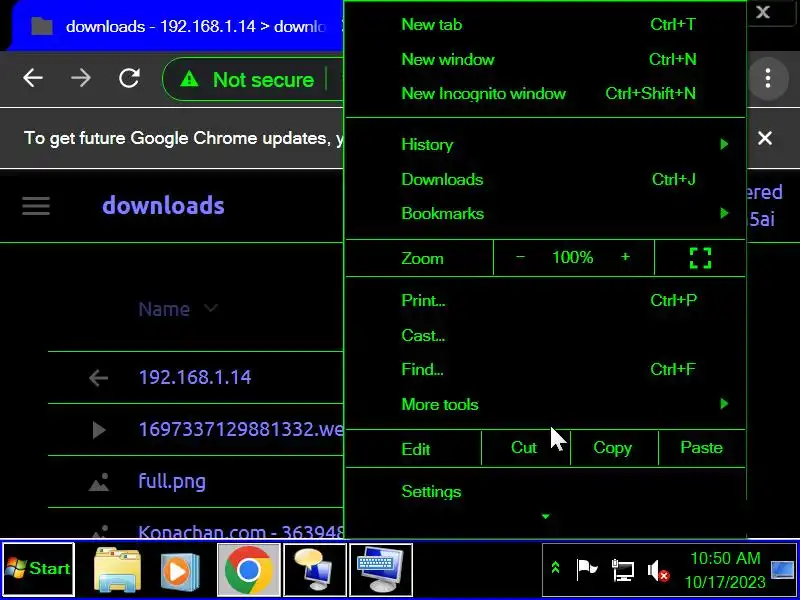The width and height of the screenshot is (800, 600).
Task: Click Copy in the Edit row
Action: (x=614, y=448)
